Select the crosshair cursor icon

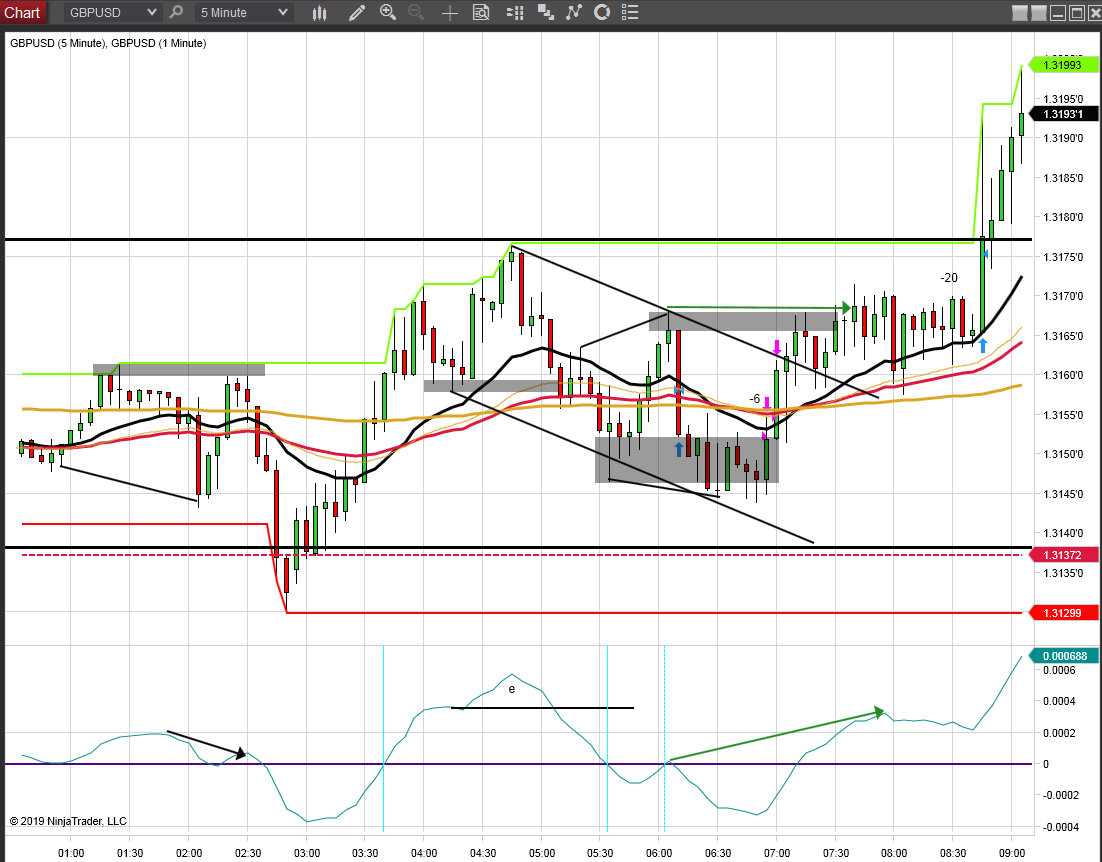click(450, 13)
